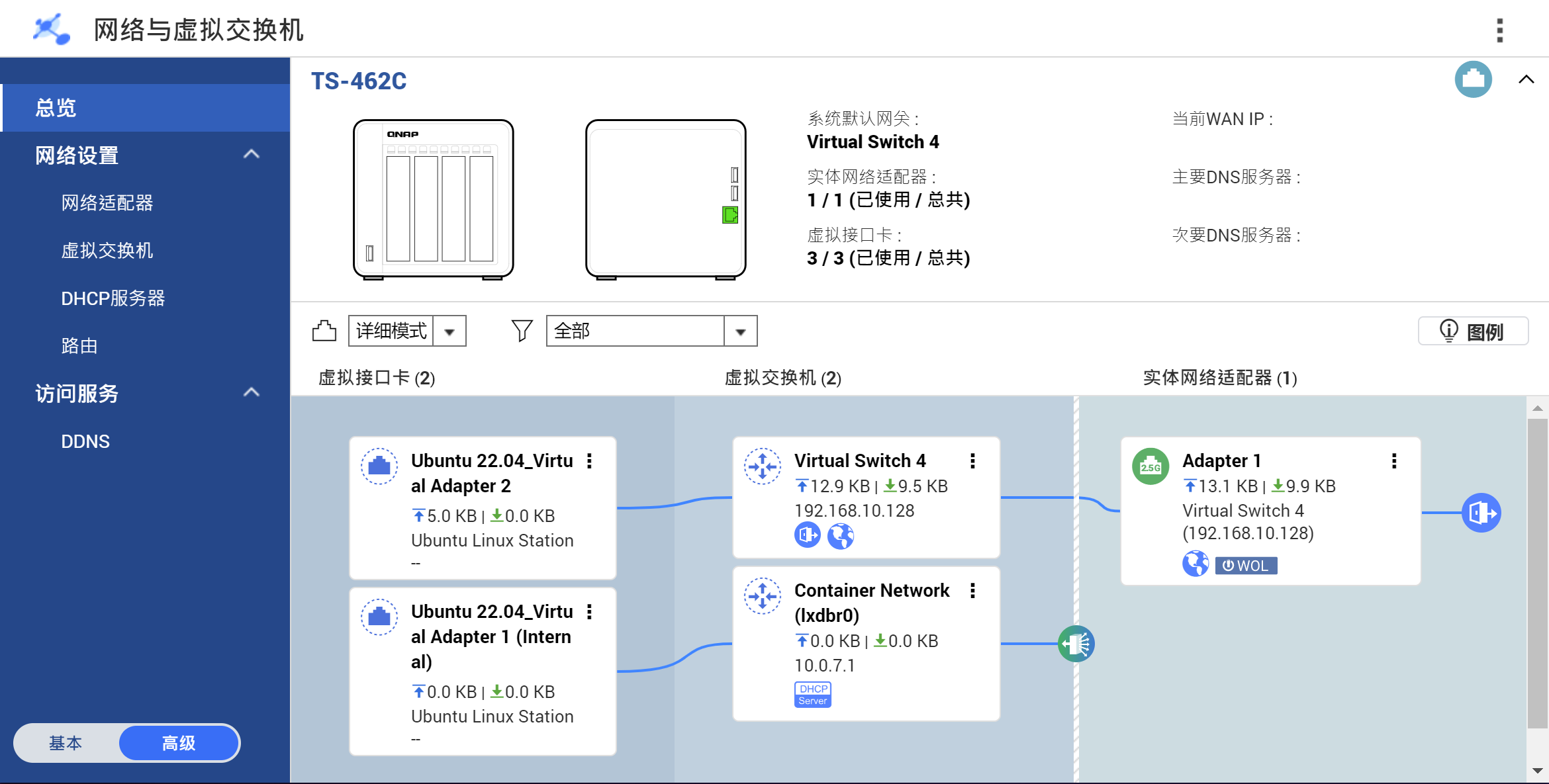Click the globe icon under Virtual Switch 4
The height and width of the screenshot is (784, 1549).
[841, 535]
